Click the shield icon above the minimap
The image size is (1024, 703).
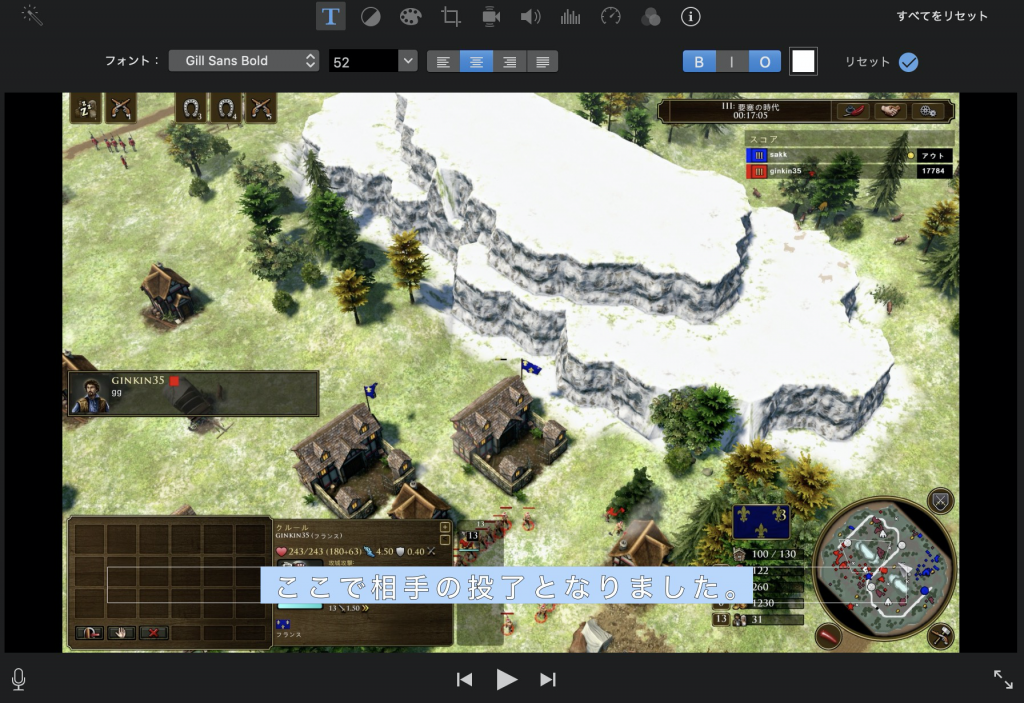click(x=940, y=501)
